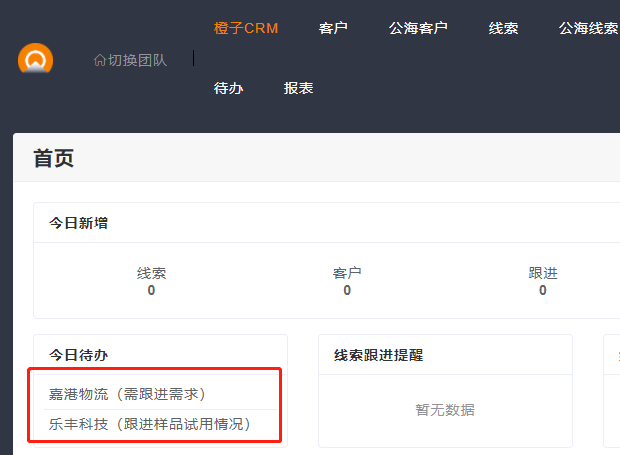Viewport: 620px width, 455px height.
Task: Click the 线索 count under 今日新增
Action: click(x=151, y=290)
